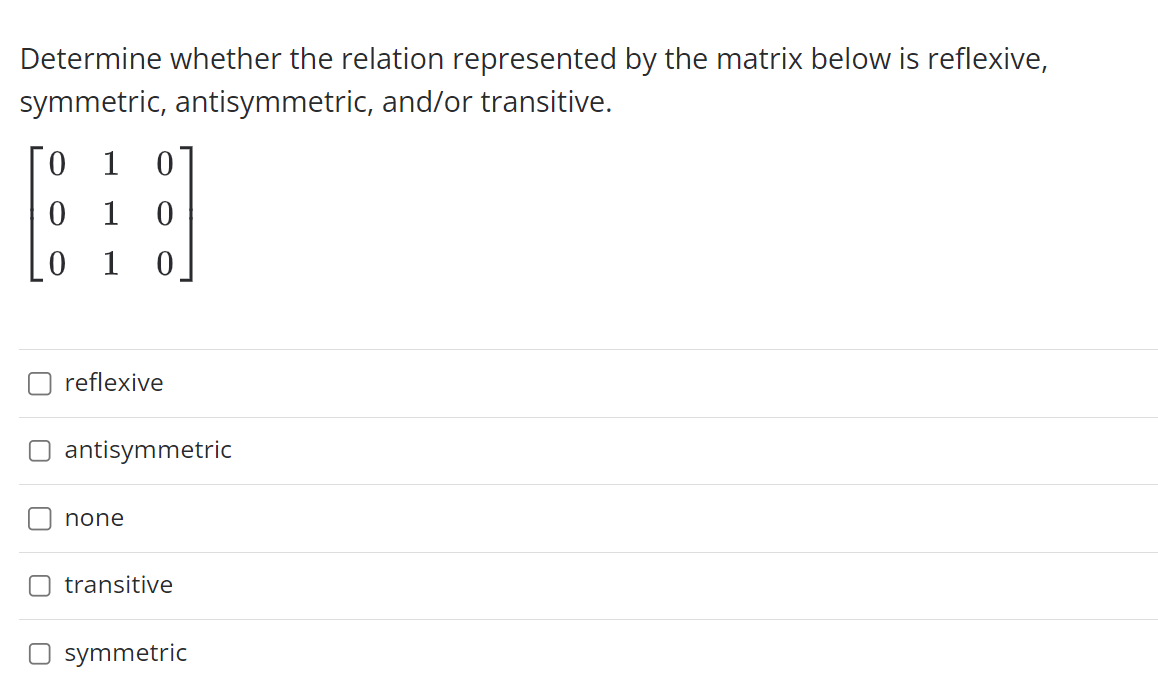Screen dimensions: 1158x695
Task: Click the bottom-right zero in the matrix
Action: tap(163, 264)
